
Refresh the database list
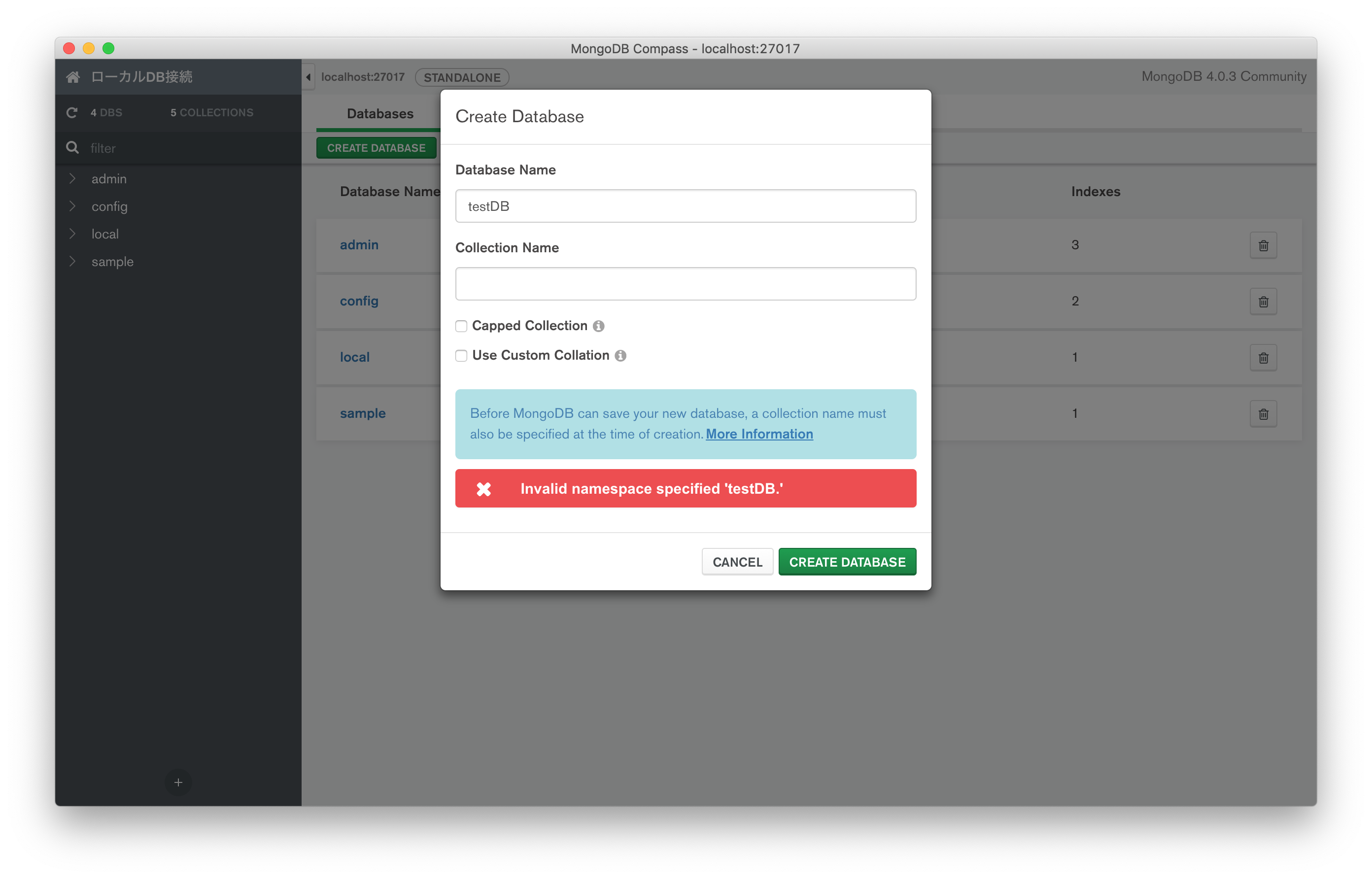pos(72,112)
